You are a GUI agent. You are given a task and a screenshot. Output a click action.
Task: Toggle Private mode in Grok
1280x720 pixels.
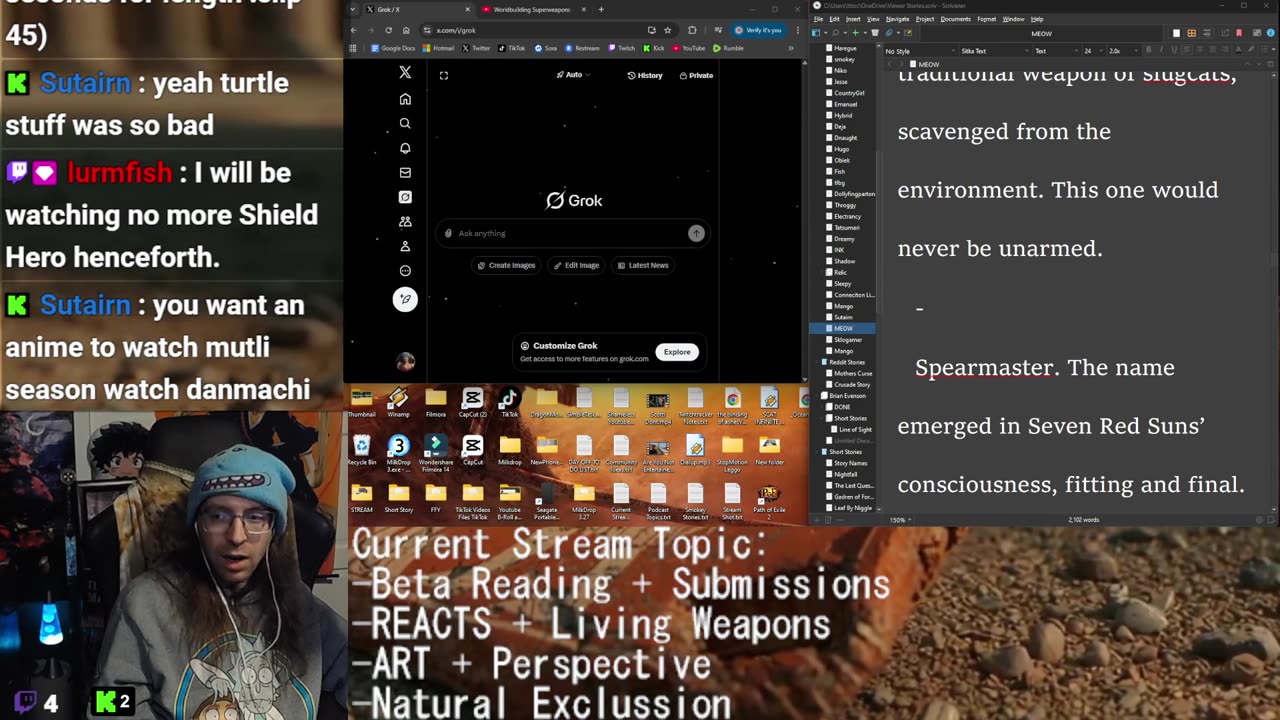[696, 75]
